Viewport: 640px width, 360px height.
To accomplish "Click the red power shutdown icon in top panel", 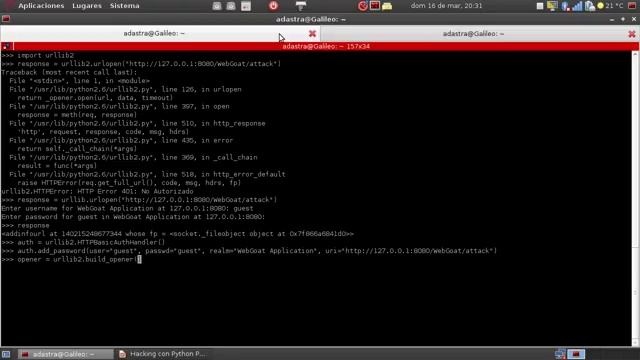I will (273, 6).
